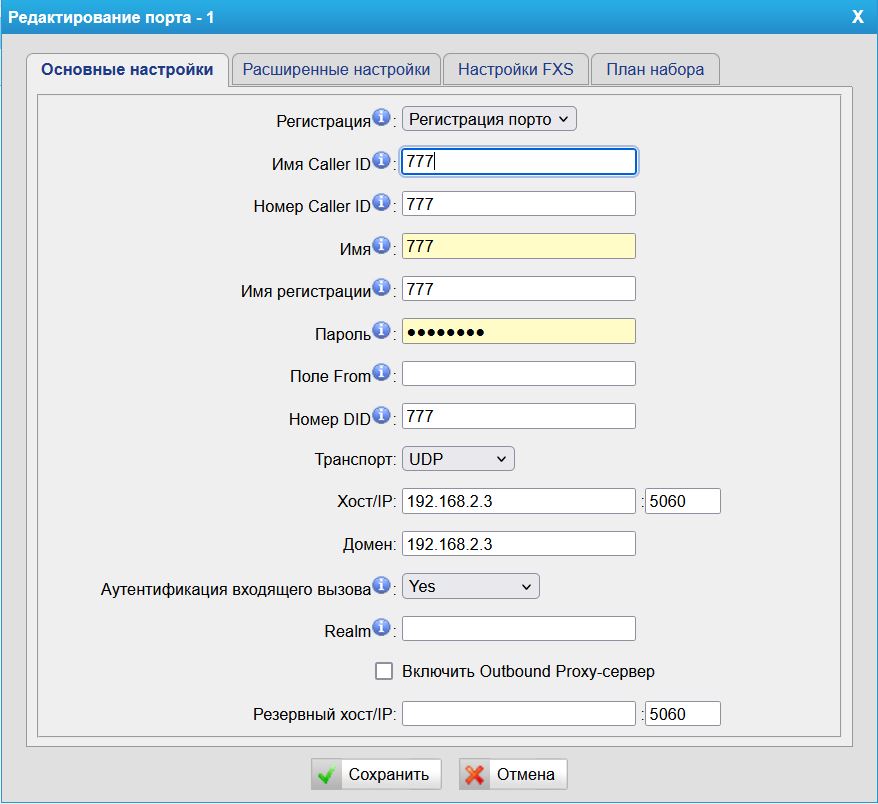Click info icon next to Realm
The height and width of the screenshot is (804, 878).
pos(381,627)
